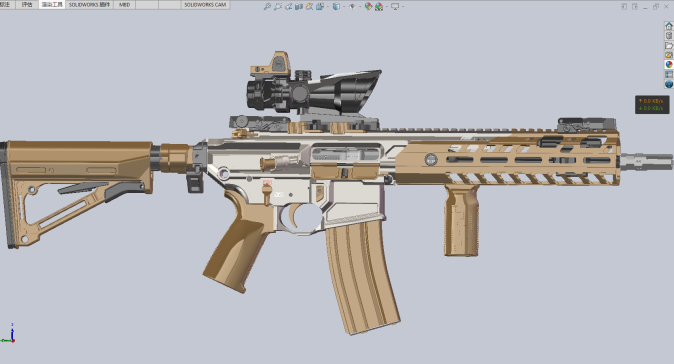The width and height of the screenshot is (674, 364).
Task: Open the View Settings dropdown arrow
Action: tap(403, 6)
